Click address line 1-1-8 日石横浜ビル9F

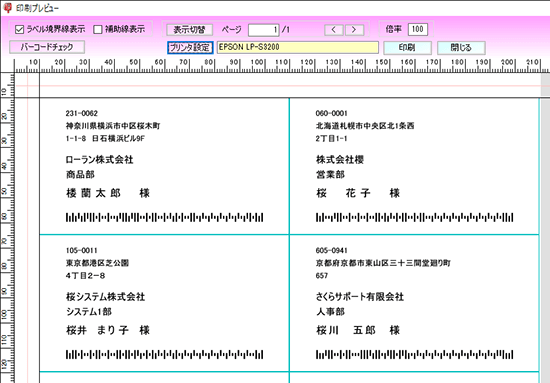click(105, 139)
